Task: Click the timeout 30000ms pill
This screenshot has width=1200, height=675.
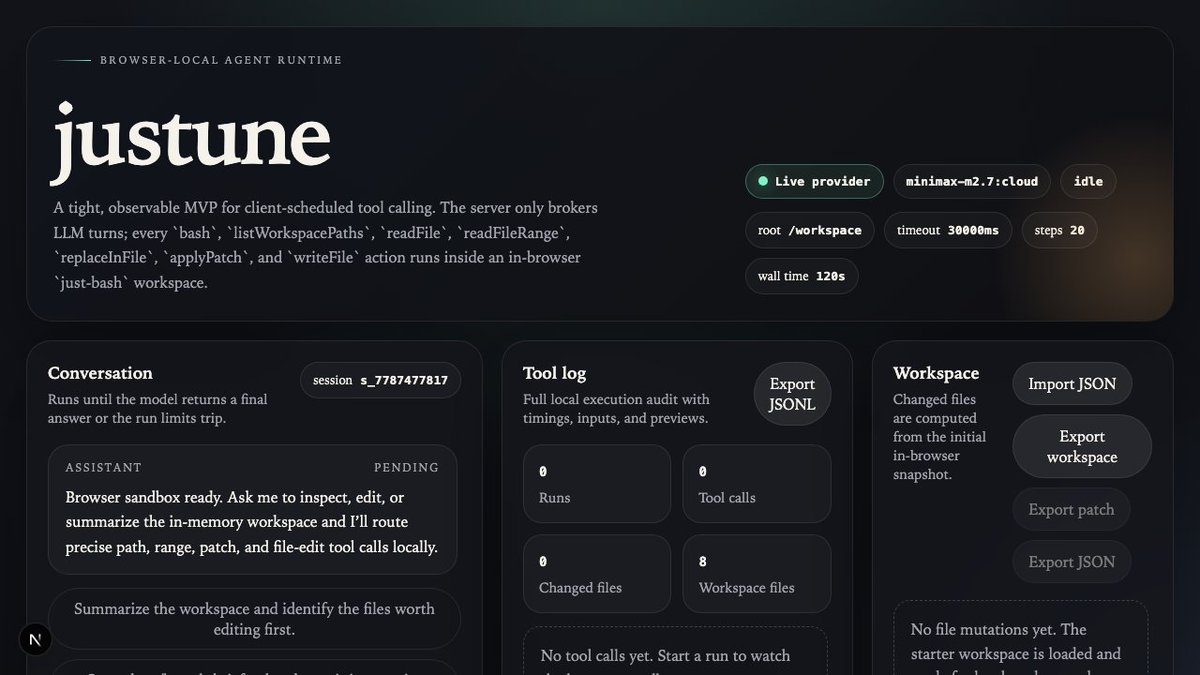Action: (x=948, y=230)
